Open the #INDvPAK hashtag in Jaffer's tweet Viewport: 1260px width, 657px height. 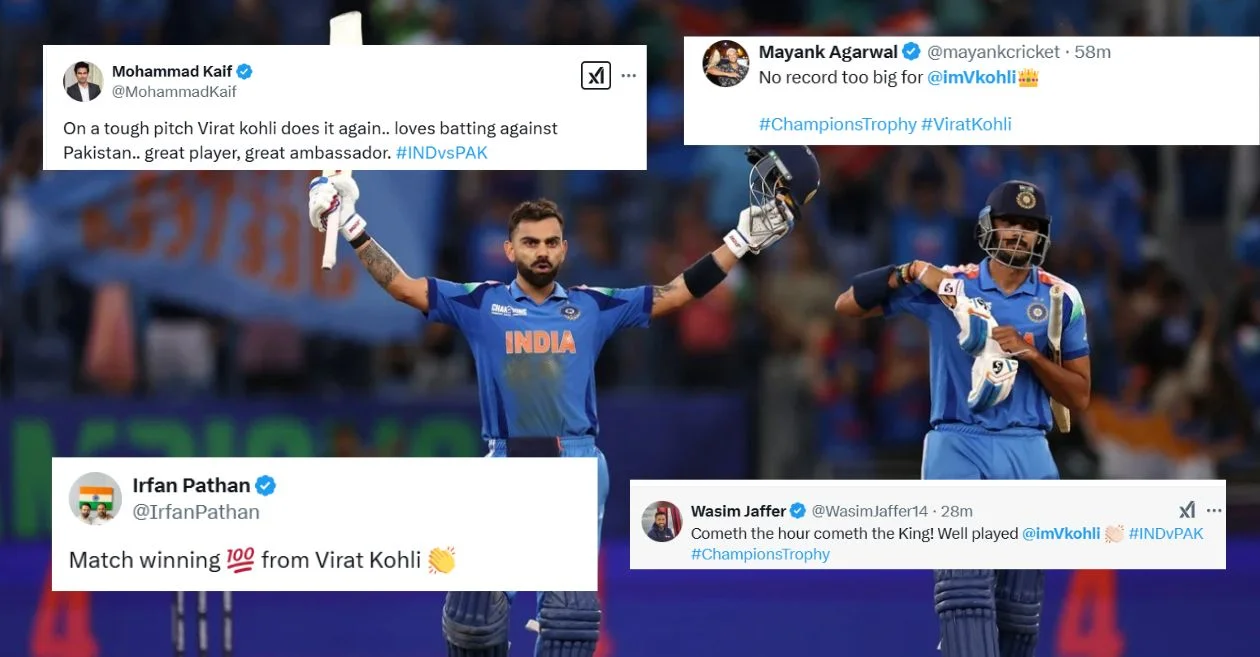(1166, 534)
